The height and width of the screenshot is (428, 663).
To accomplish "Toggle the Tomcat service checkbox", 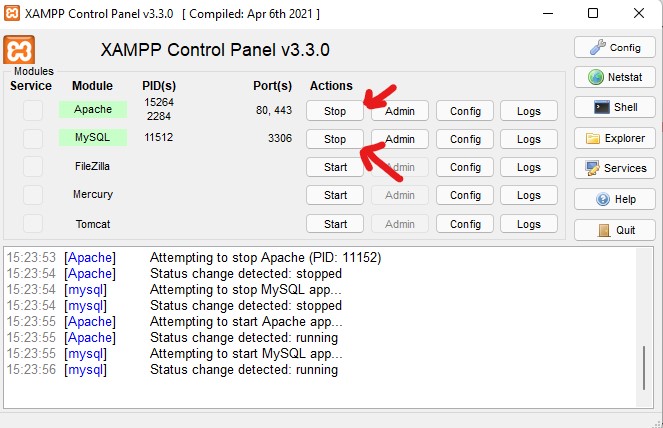I will (33, 224).
